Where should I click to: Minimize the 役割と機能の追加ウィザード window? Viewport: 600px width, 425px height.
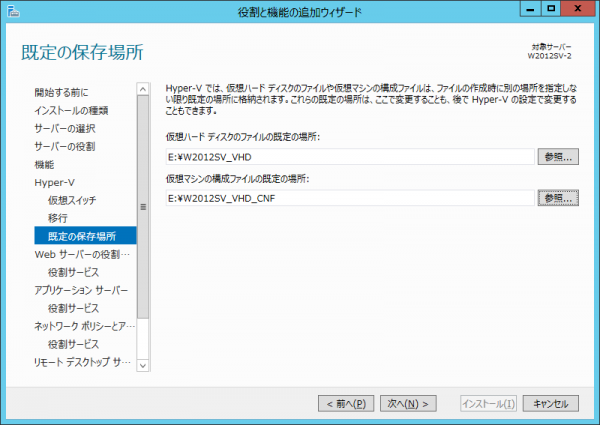coord(529,11)
